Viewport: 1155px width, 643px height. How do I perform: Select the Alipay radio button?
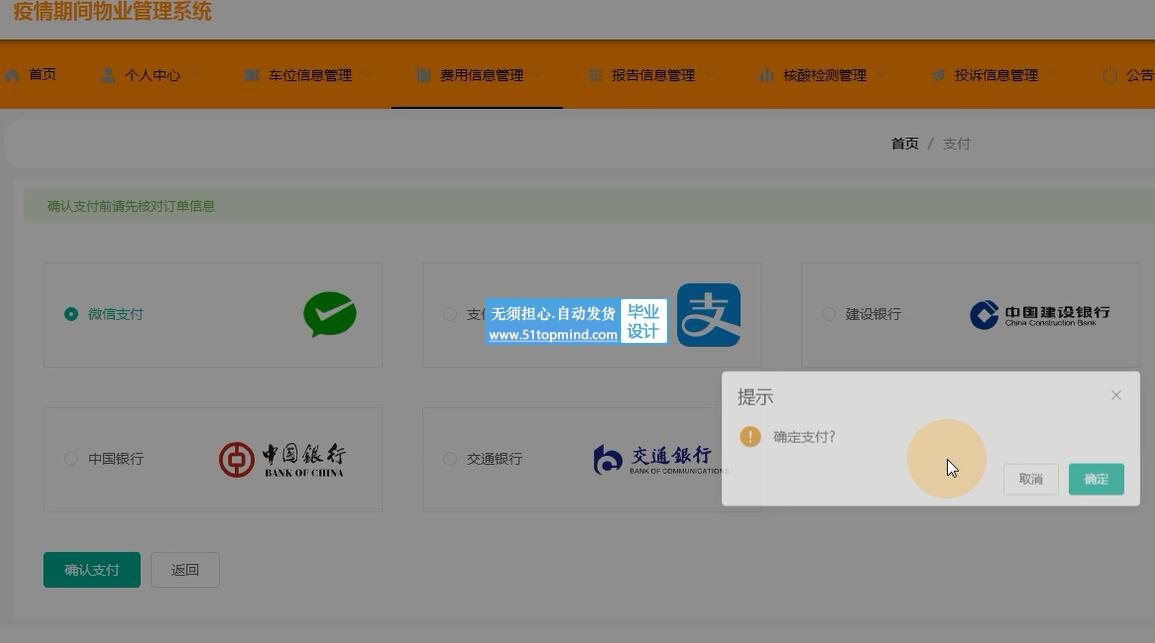tap(449, 315)
